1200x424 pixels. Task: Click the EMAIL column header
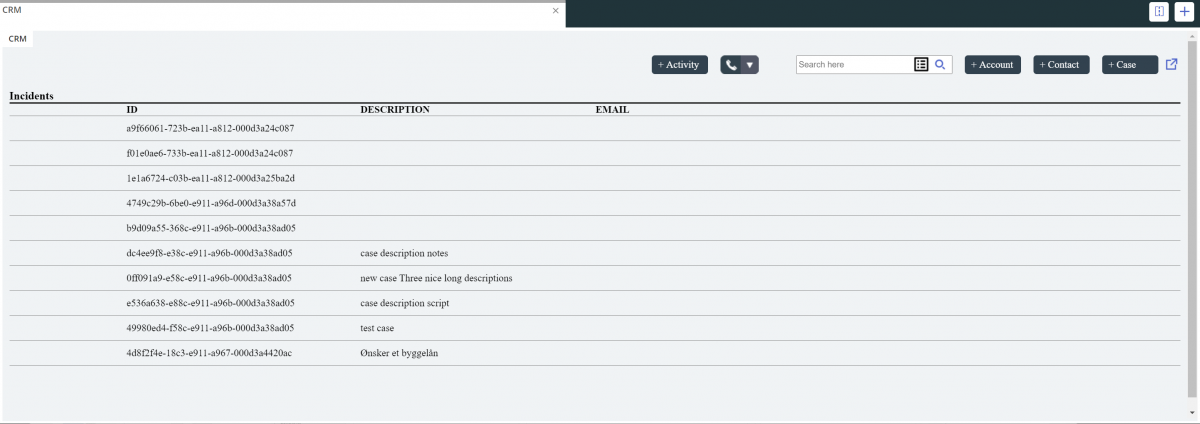tap(612, 109)
